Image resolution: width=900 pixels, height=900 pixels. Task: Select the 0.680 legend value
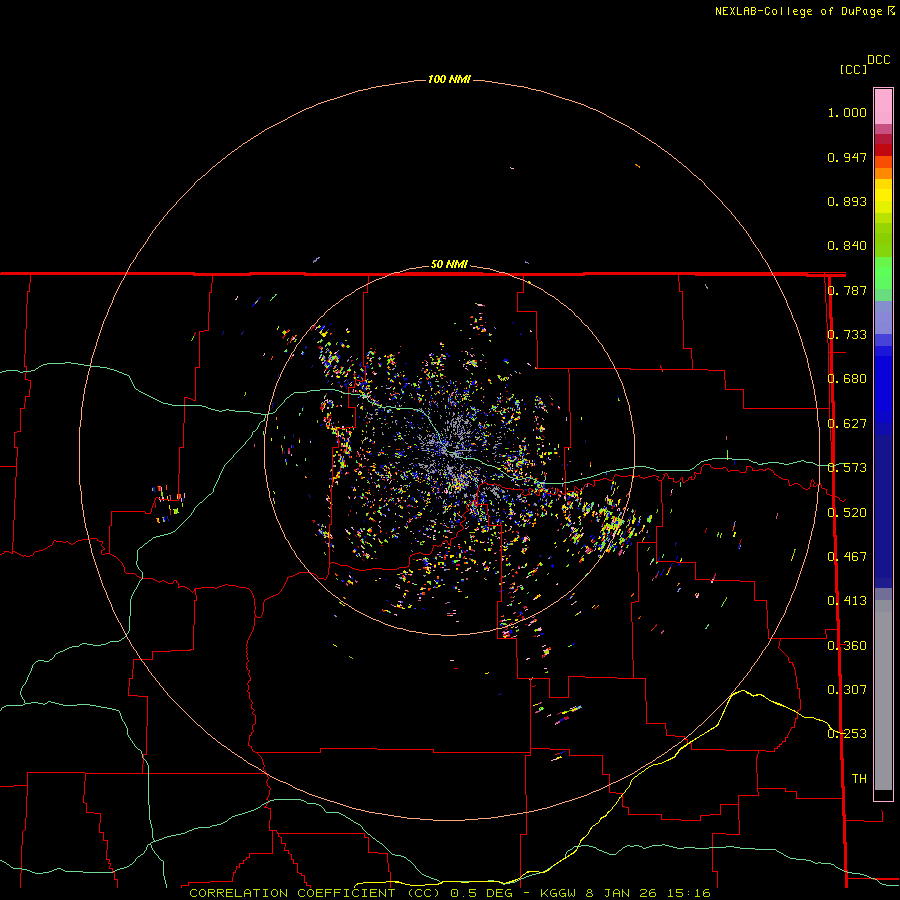[847, 379]
